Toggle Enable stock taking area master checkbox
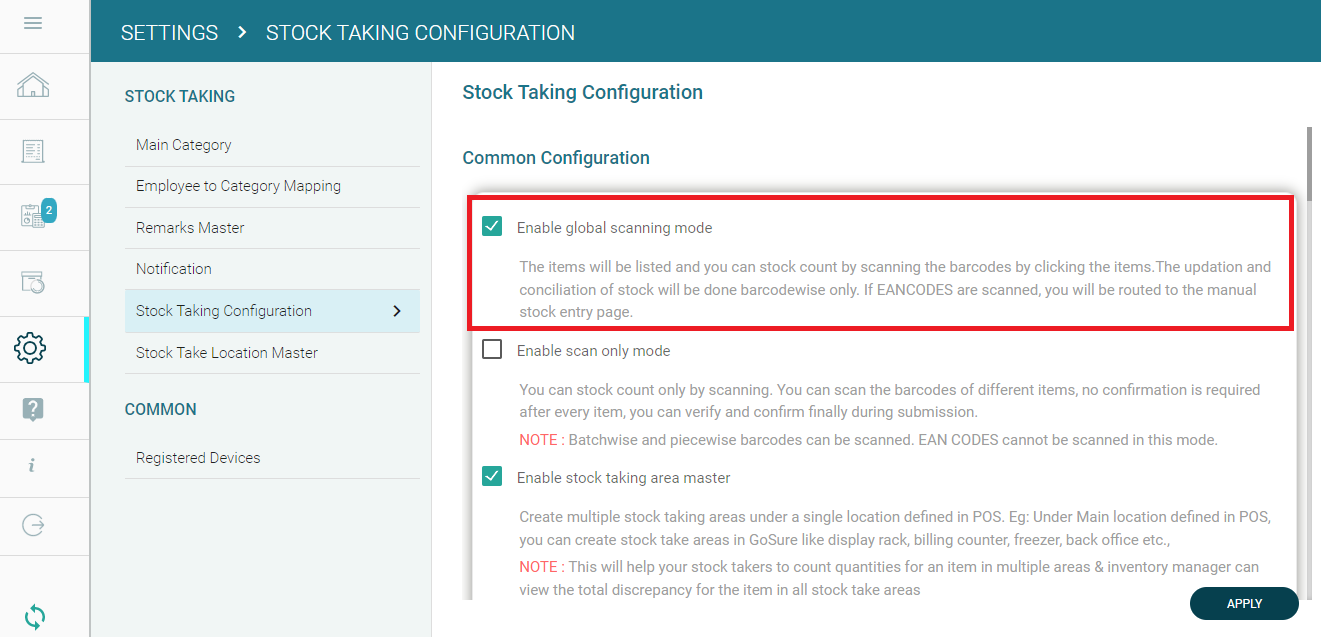1321x637 pixels. (x=492, y=477)
